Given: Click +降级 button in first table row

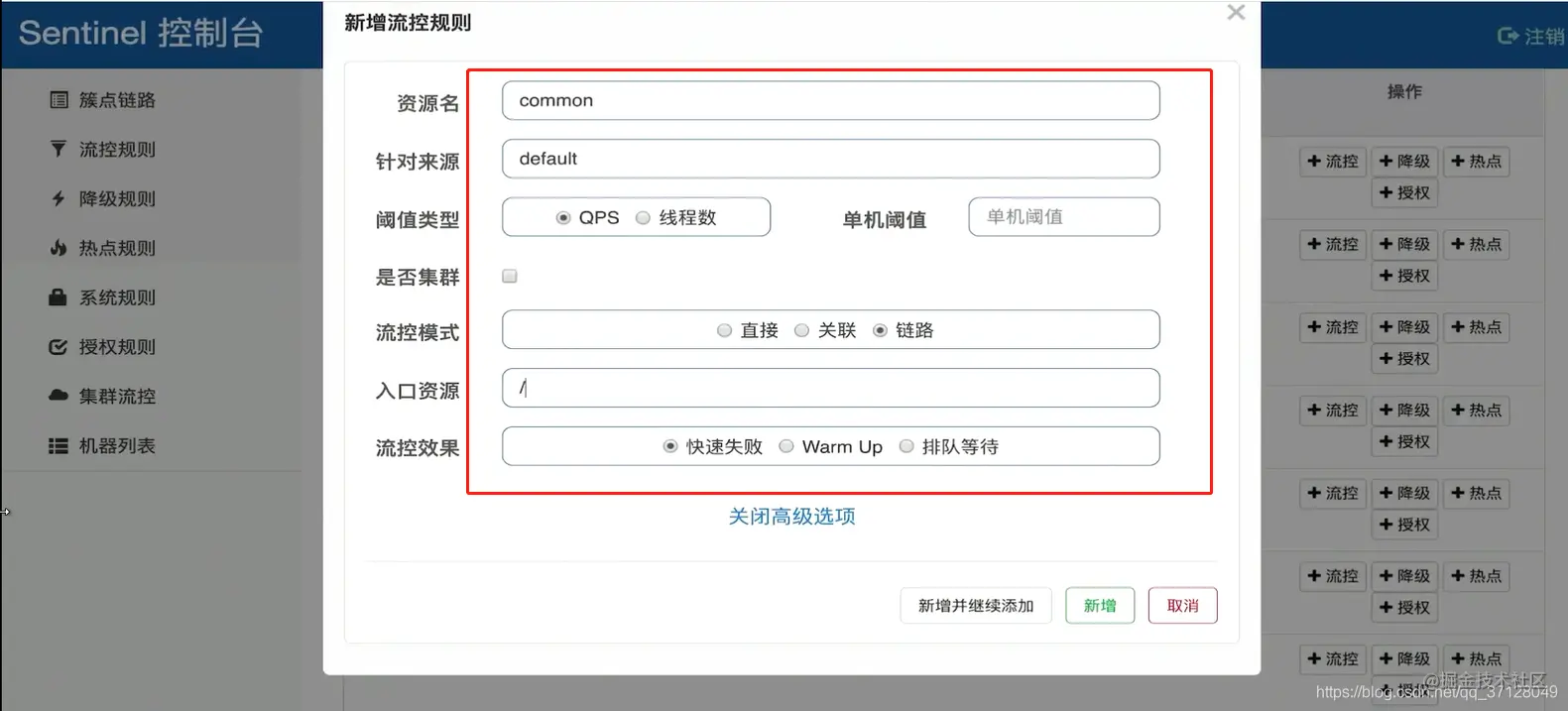Looking at the screenshot, I should point(1404,162).
